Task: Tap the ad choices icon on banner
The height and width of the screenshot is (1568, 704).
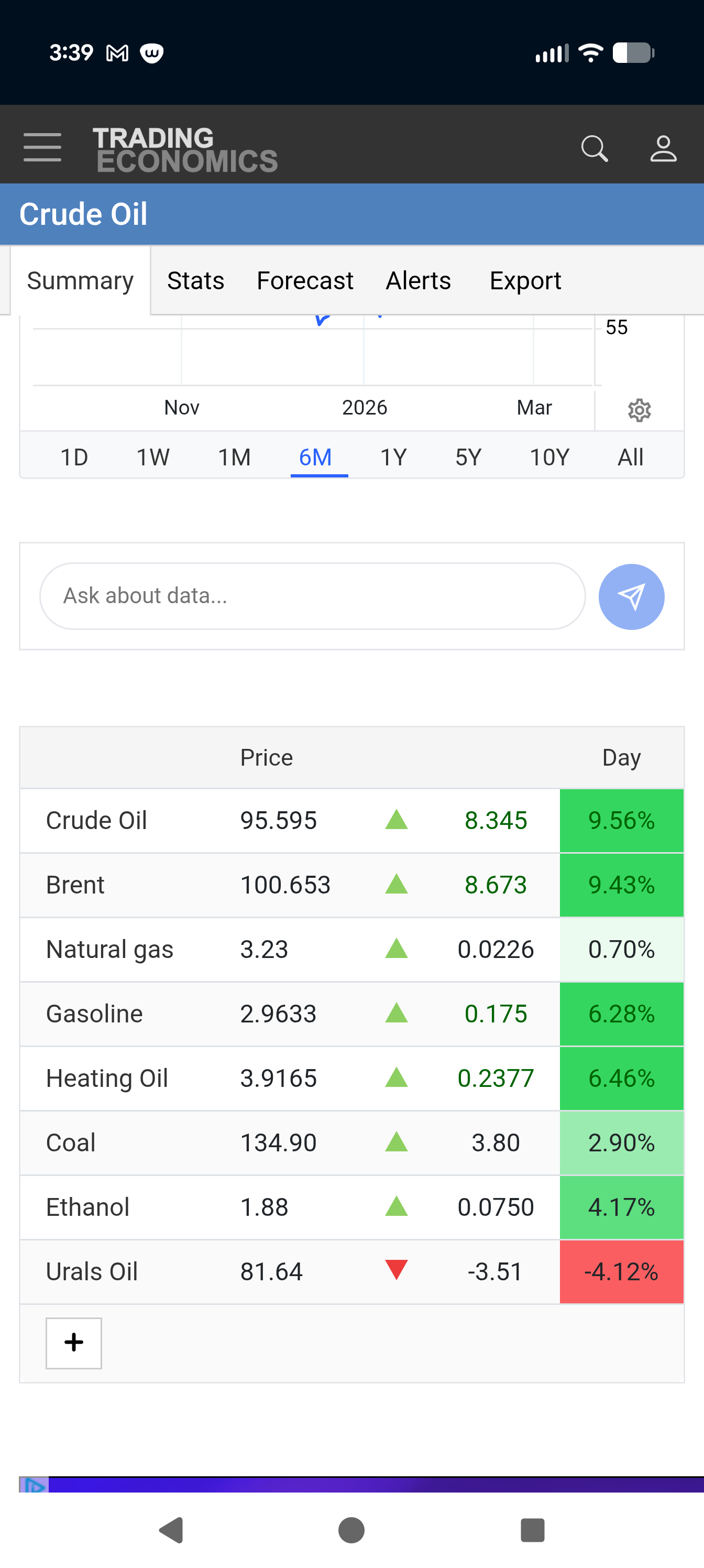Action: pyautogui.click(x=34, y=1485)
